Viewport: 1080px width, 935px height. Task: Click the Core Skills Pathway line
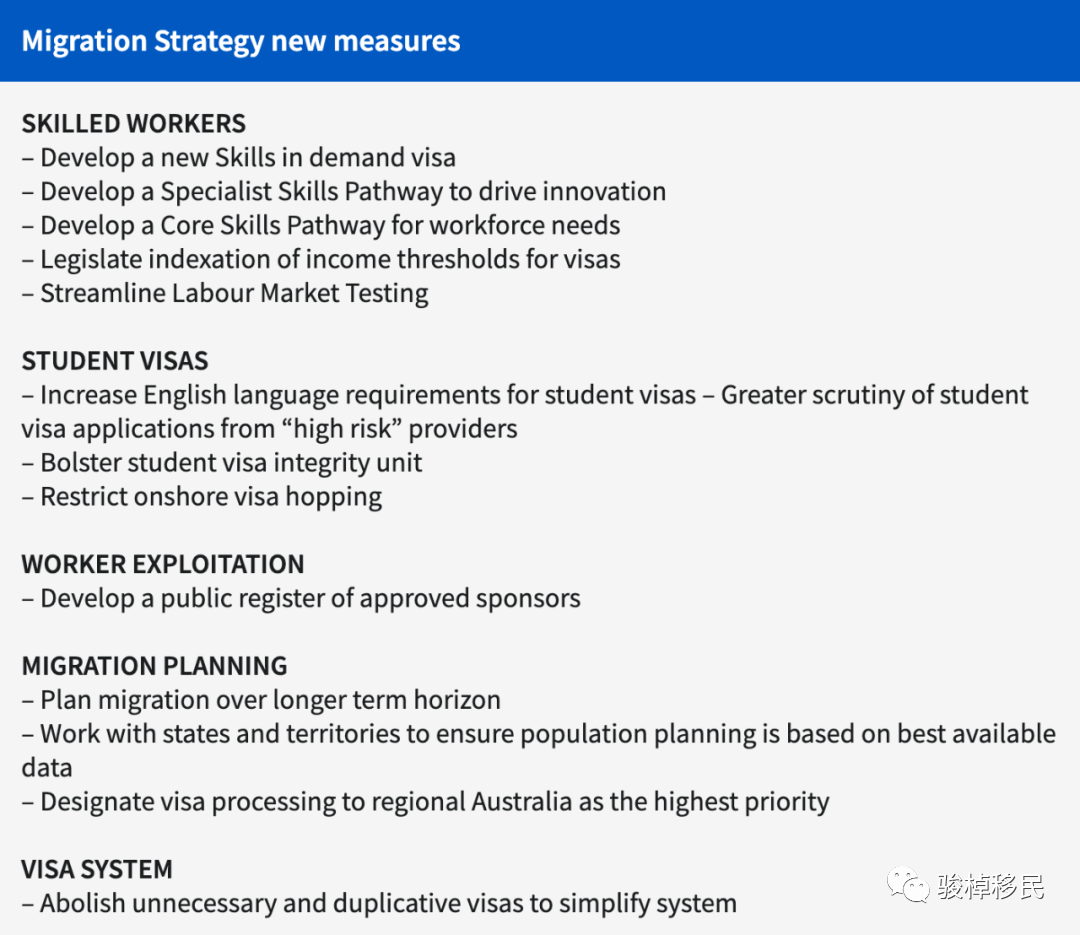point(321,225)
